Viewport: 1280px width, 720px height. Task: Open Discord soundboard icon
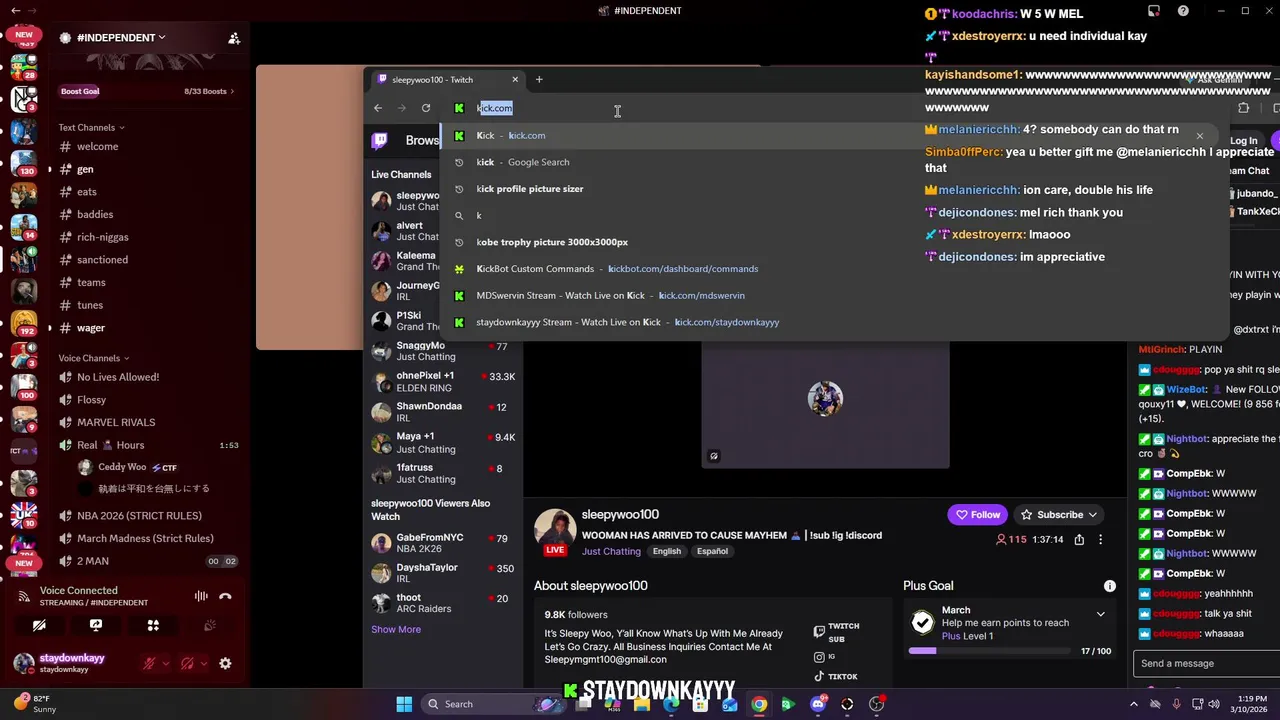[210, 625]
